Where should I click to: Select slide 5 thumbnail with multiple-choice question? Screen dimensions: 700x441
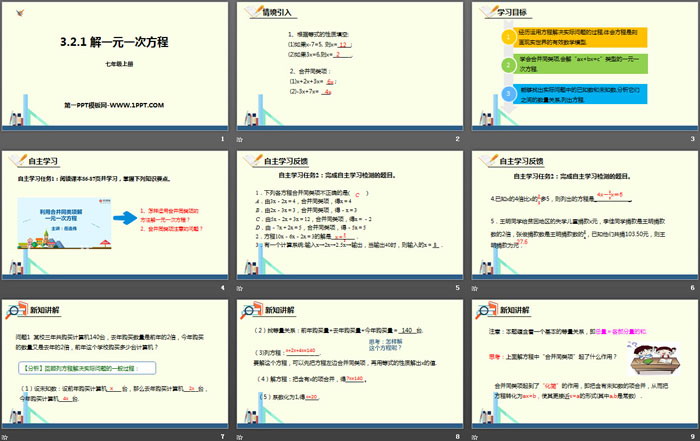[x=350, y=215]
